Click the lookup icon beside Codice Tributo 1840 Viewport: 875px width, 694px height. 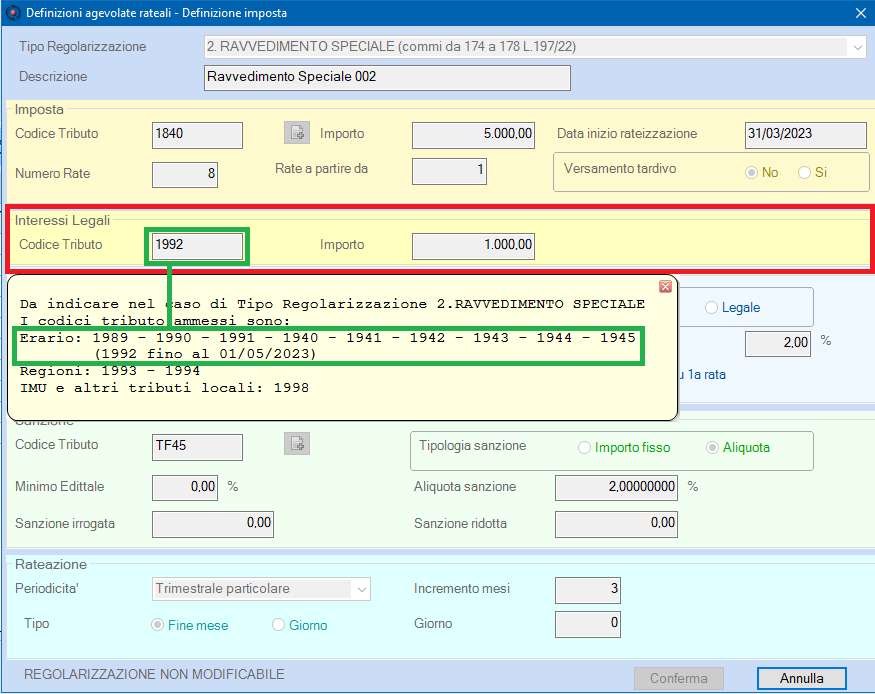pyautogui.click(x=296, y=133)
